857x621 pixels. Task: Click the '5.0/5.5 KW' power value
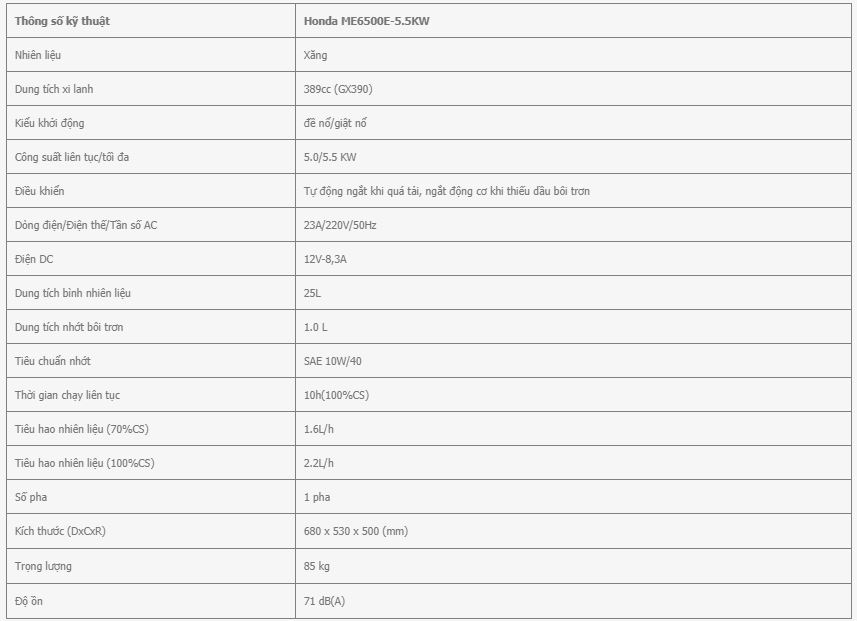pyautogui.click(x=330, y=157)
